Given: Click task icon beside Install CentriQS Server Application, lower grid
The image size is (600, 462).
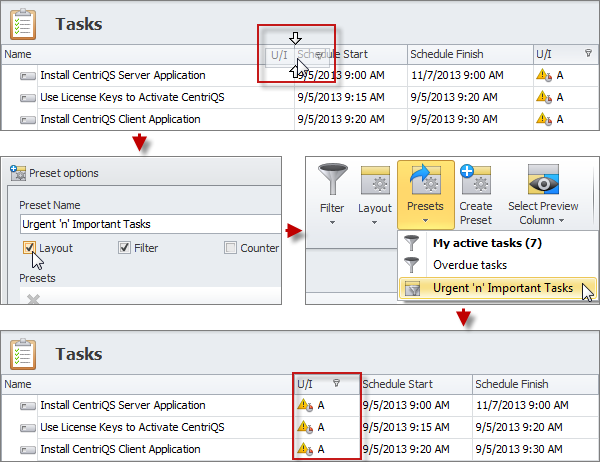Looking at the screenshot, I should coord(28,406).
